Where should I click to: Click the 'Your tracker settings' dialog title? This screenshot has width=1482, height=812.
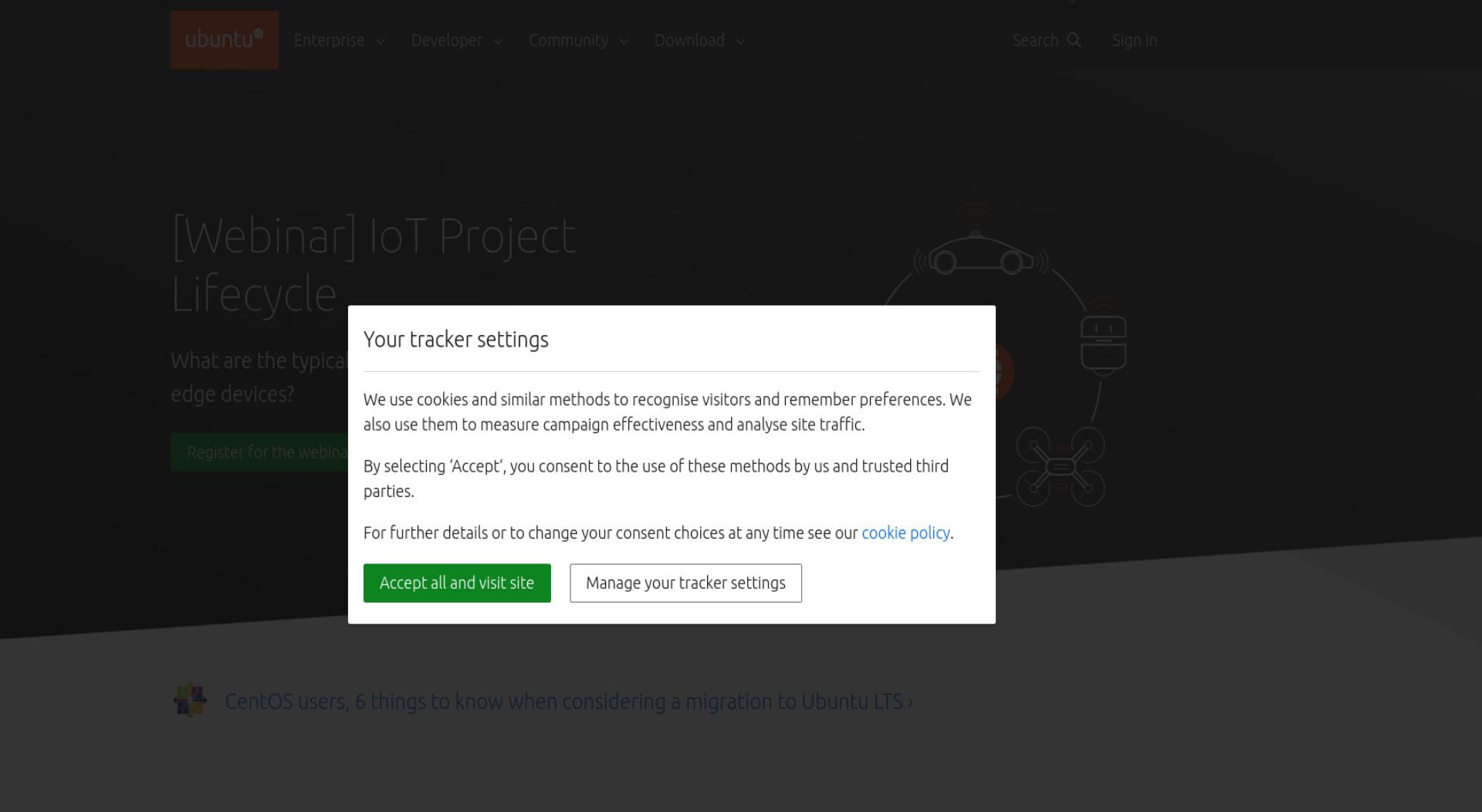tap(455, 340)
